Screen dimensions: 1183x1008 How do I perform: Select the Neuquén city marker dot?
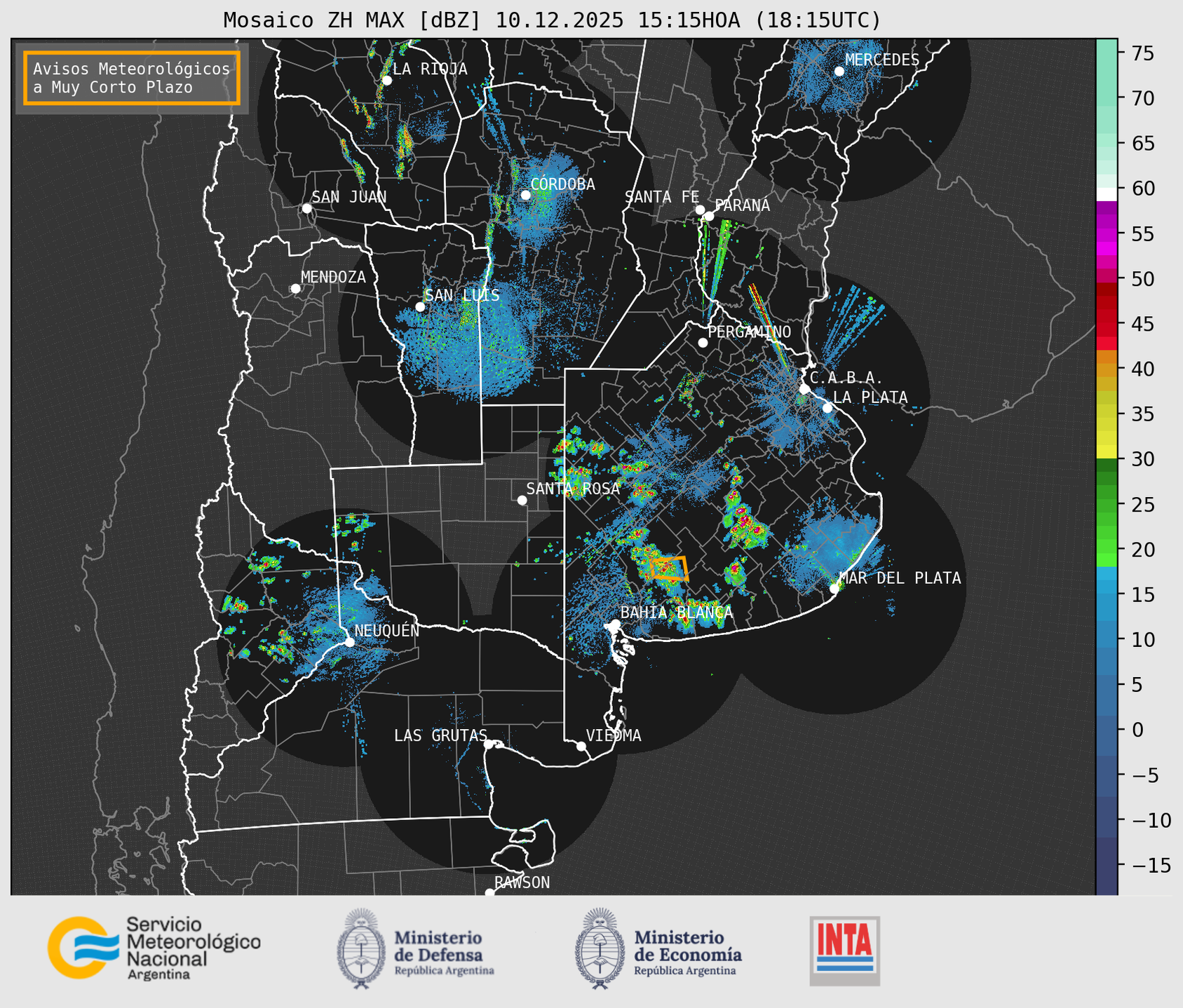(x=349, y=641)
